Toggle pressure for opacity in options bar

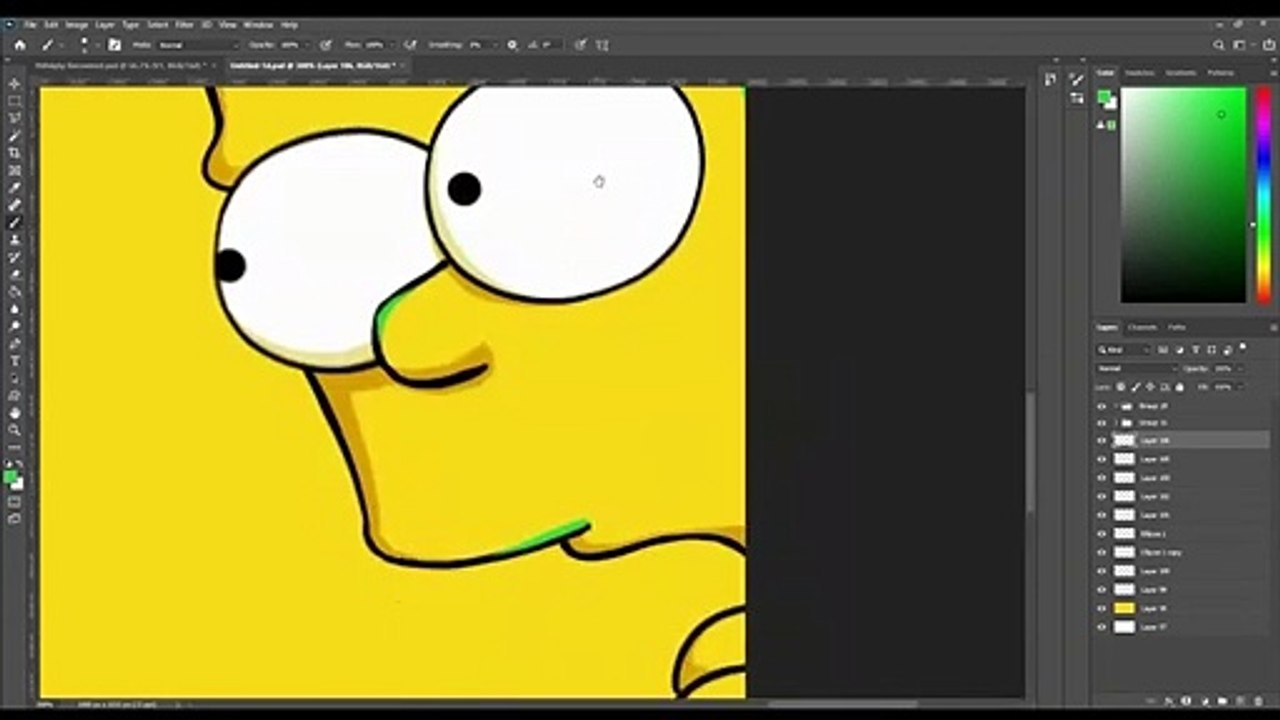(326, 45)
